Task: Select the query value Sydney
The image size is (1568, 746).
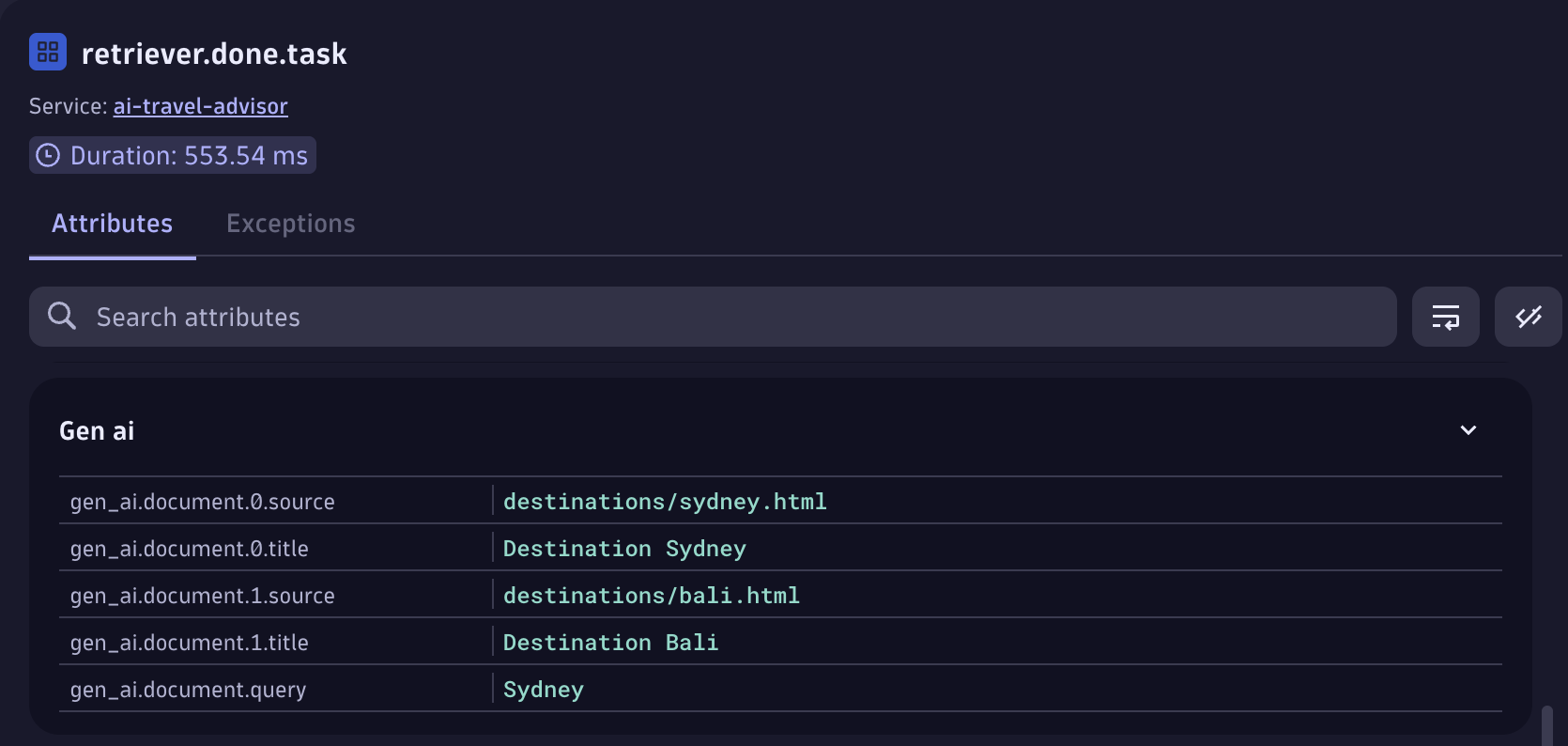Action: [544, 690]
